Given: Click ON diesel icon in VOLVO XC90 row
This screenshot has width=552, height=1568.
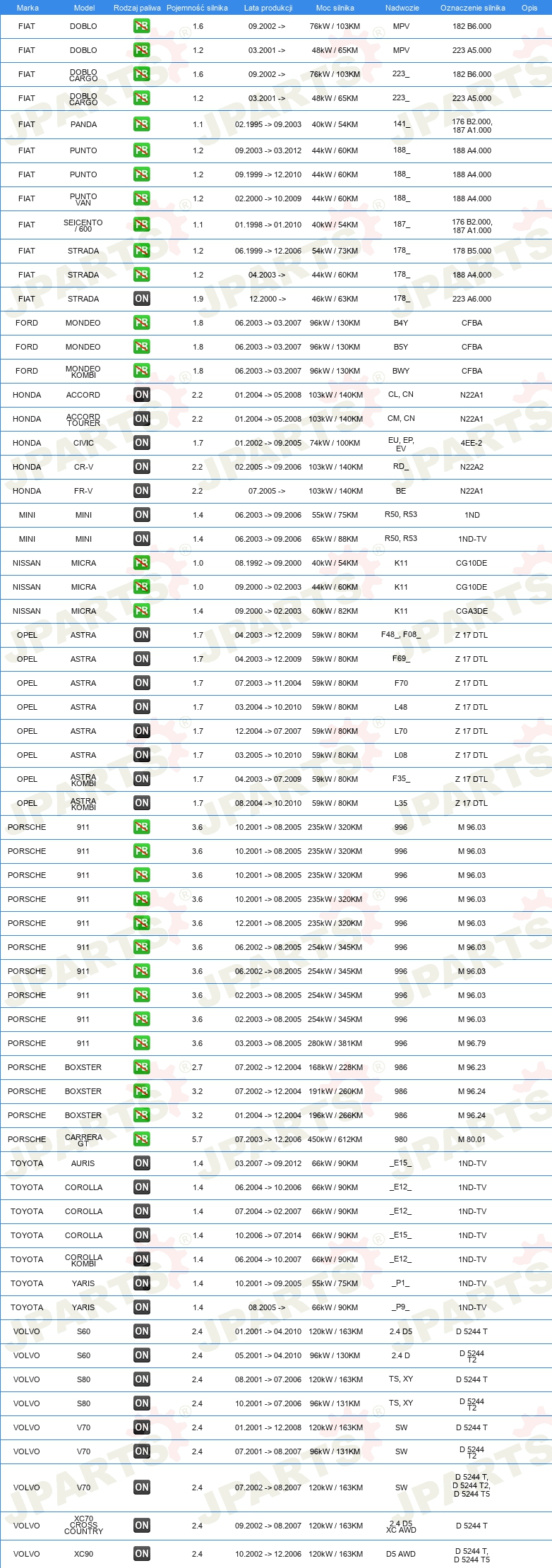Looking at the screenshot, I should tap(141, 1554).
